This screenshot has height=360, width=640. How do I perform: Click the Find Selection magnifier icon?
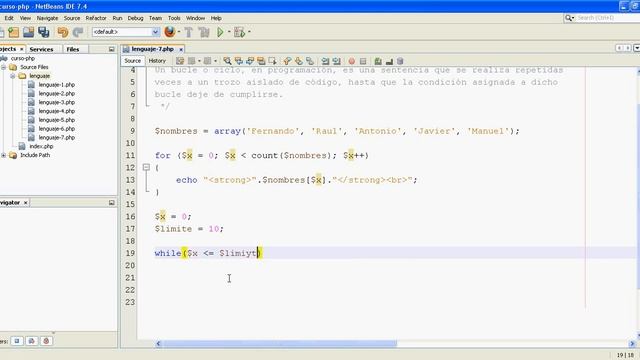[x=227, y=61]
